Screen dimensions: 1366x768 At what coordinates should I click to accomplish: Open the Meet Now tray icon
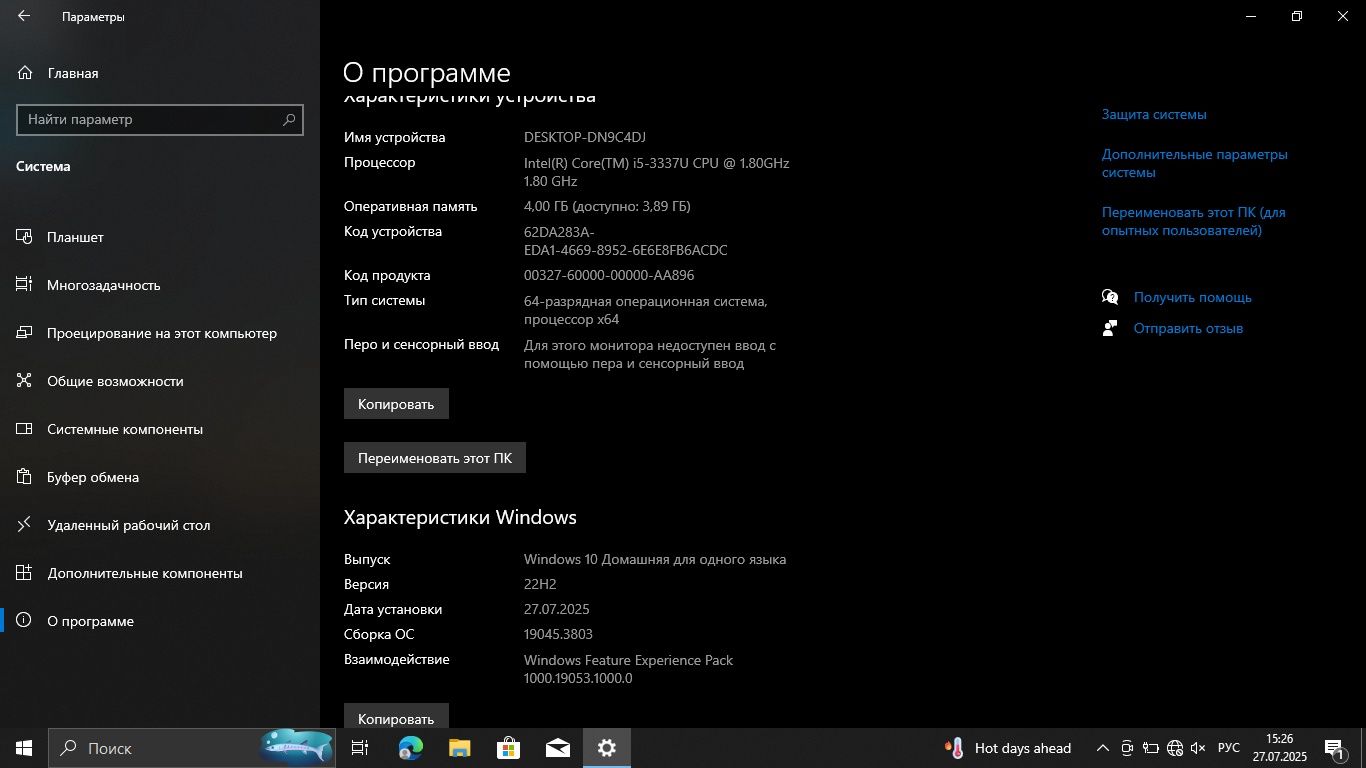click(x=1127, y=748)
